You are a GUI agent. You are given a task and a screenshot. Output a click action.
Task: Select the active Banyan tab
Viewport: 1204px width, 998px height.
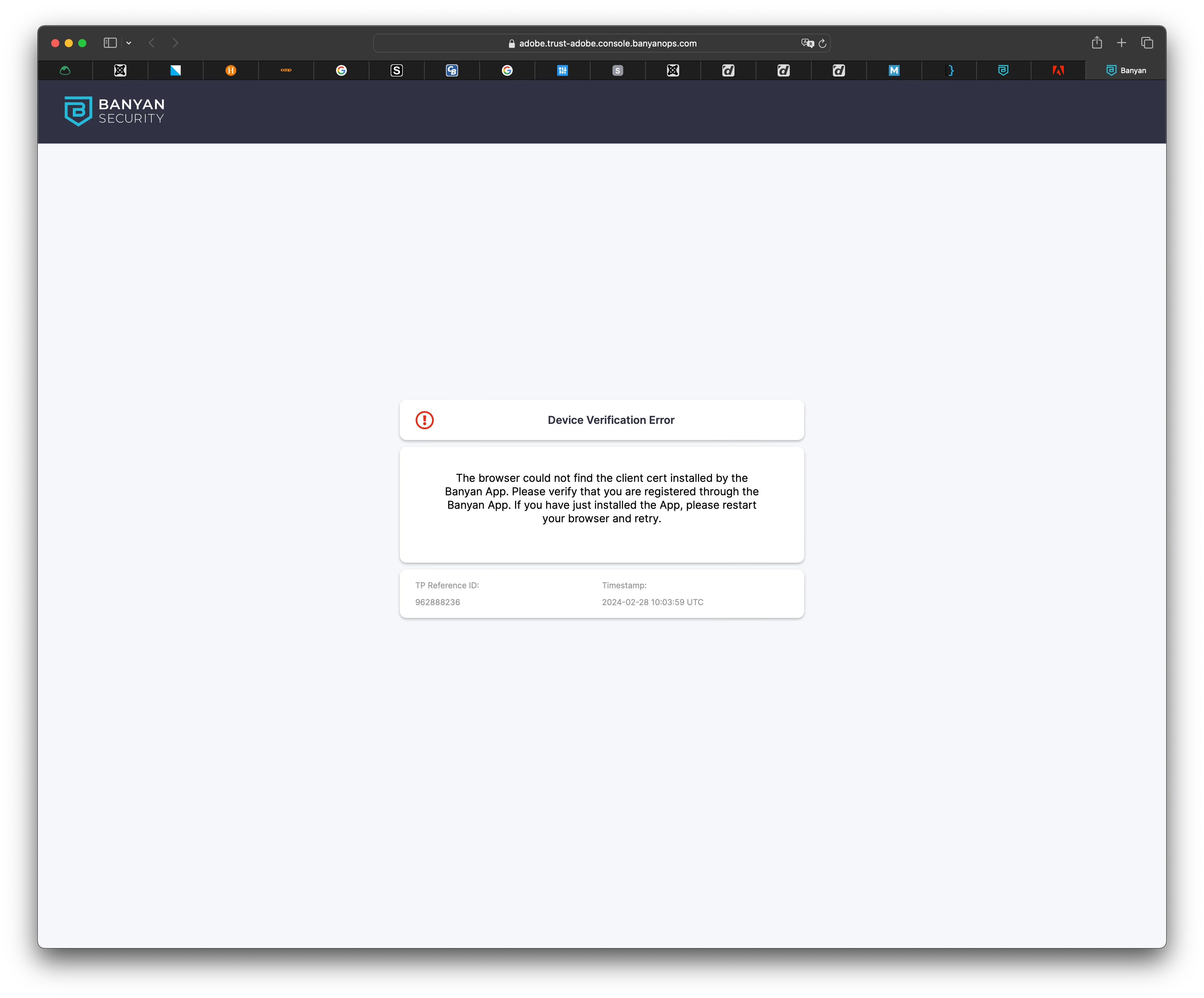(x=1125, y=70)
